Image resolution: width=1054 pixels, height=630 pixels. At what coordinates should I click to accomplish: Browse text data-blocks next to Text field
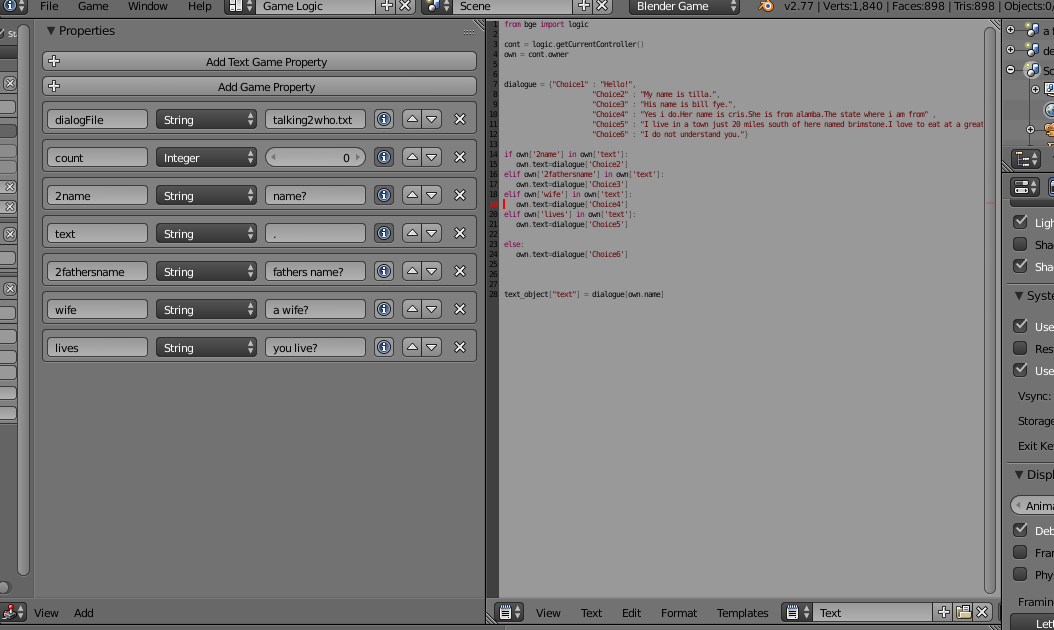(x=797, y=613)
